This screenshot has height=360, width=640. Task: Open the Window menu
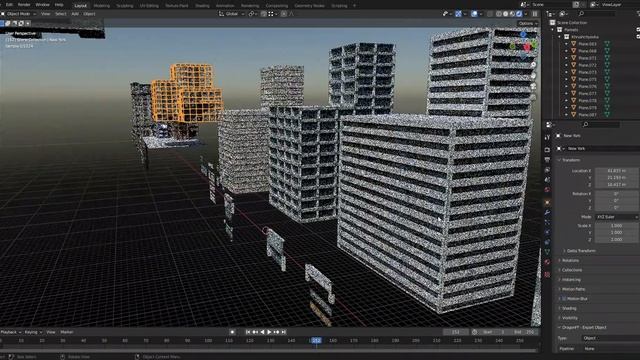coord(42,4)
